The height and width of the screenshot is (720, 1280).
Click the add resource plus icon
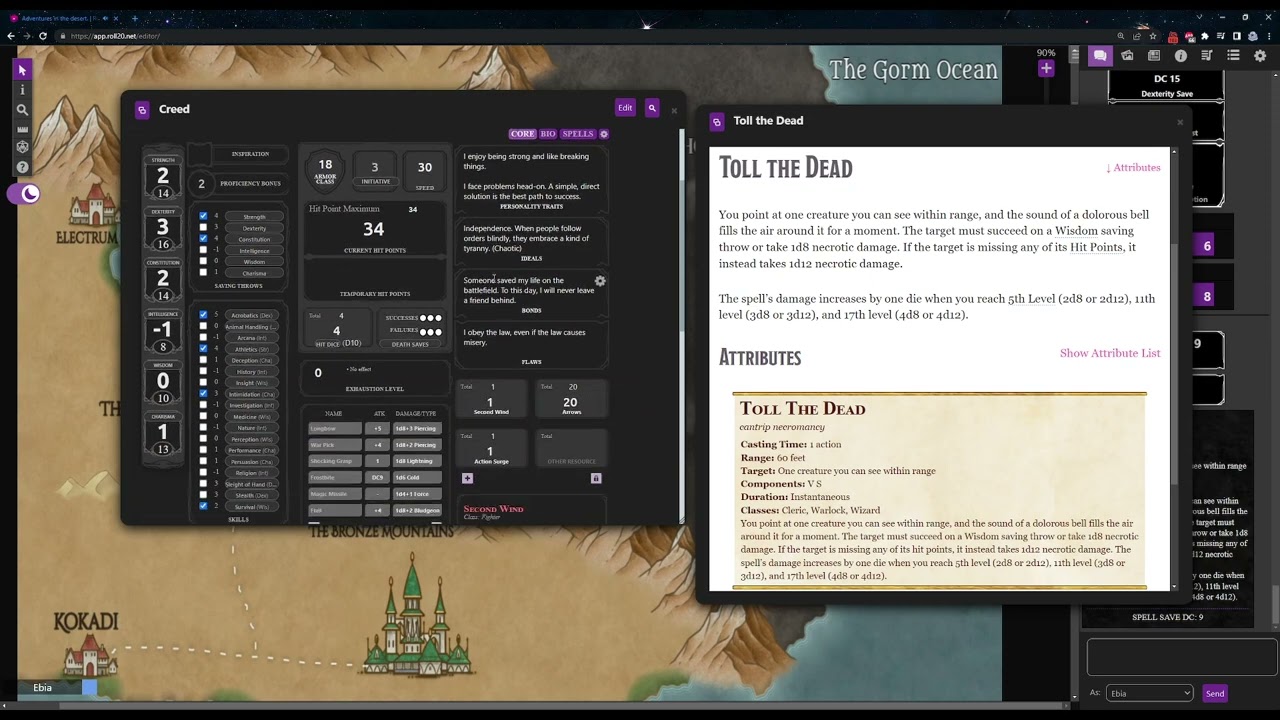[467, 478]
